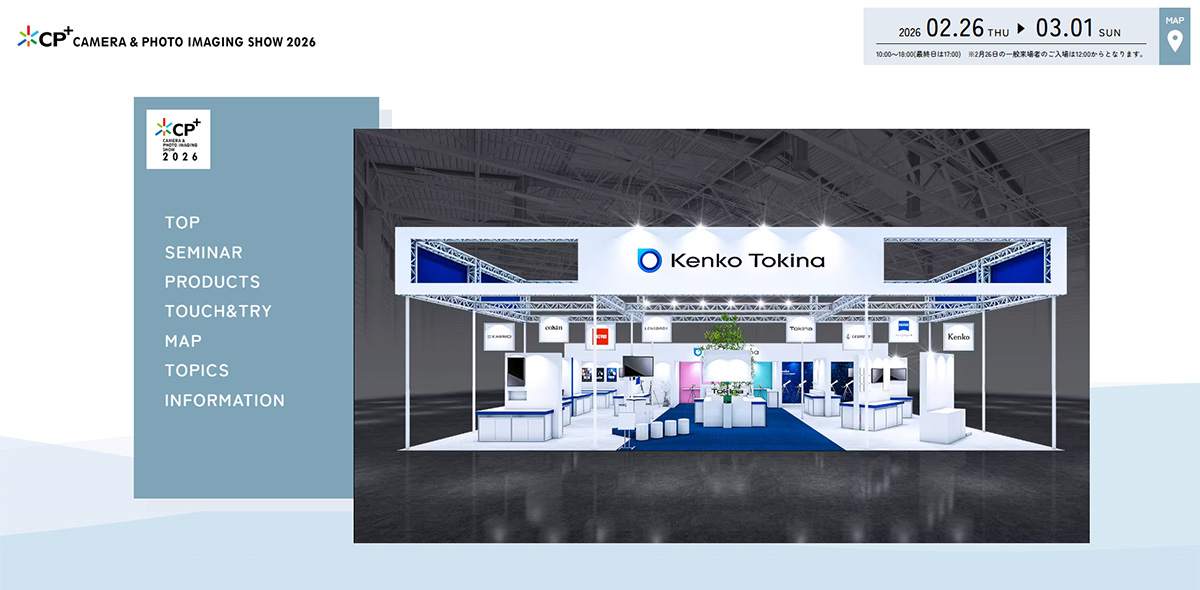This screenshot has height=590, width=1200.
Task: Click the ZEISS blue brand sign
Action: [x=904, y=332]
